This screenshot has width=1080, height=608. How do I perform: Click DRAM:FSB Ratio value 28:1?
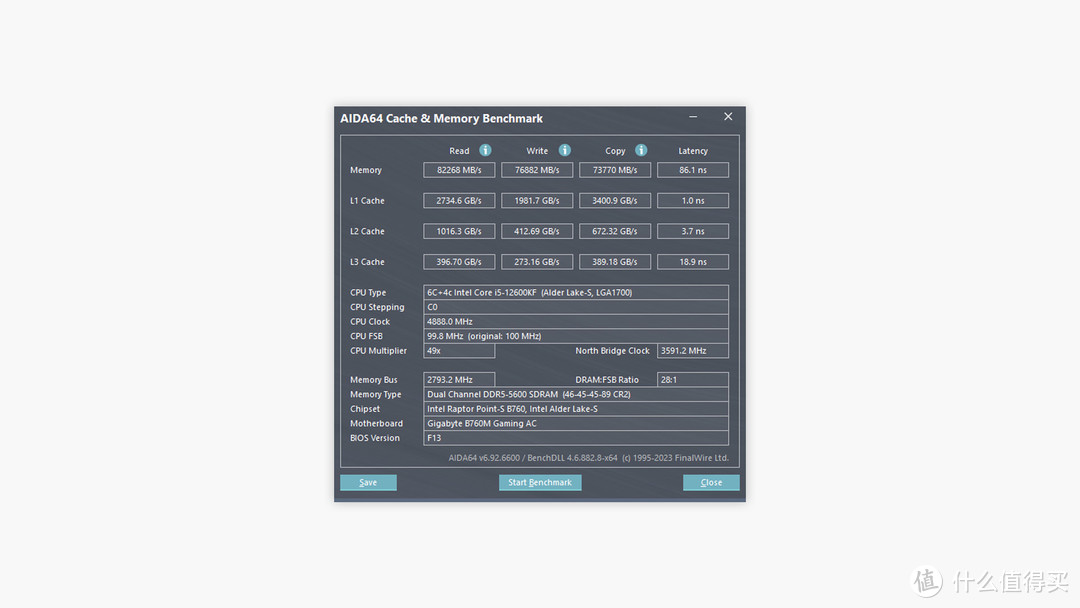click(693, 379)
